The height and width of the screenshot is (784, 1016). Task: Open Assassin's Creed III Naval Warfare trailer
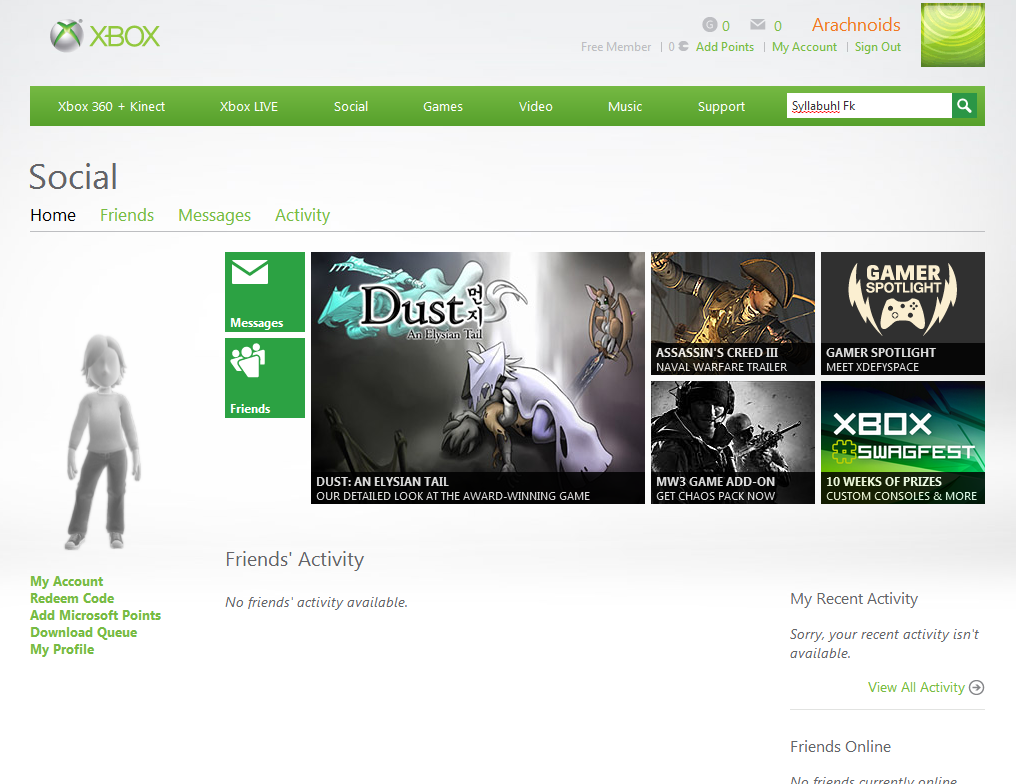point(732,314)
